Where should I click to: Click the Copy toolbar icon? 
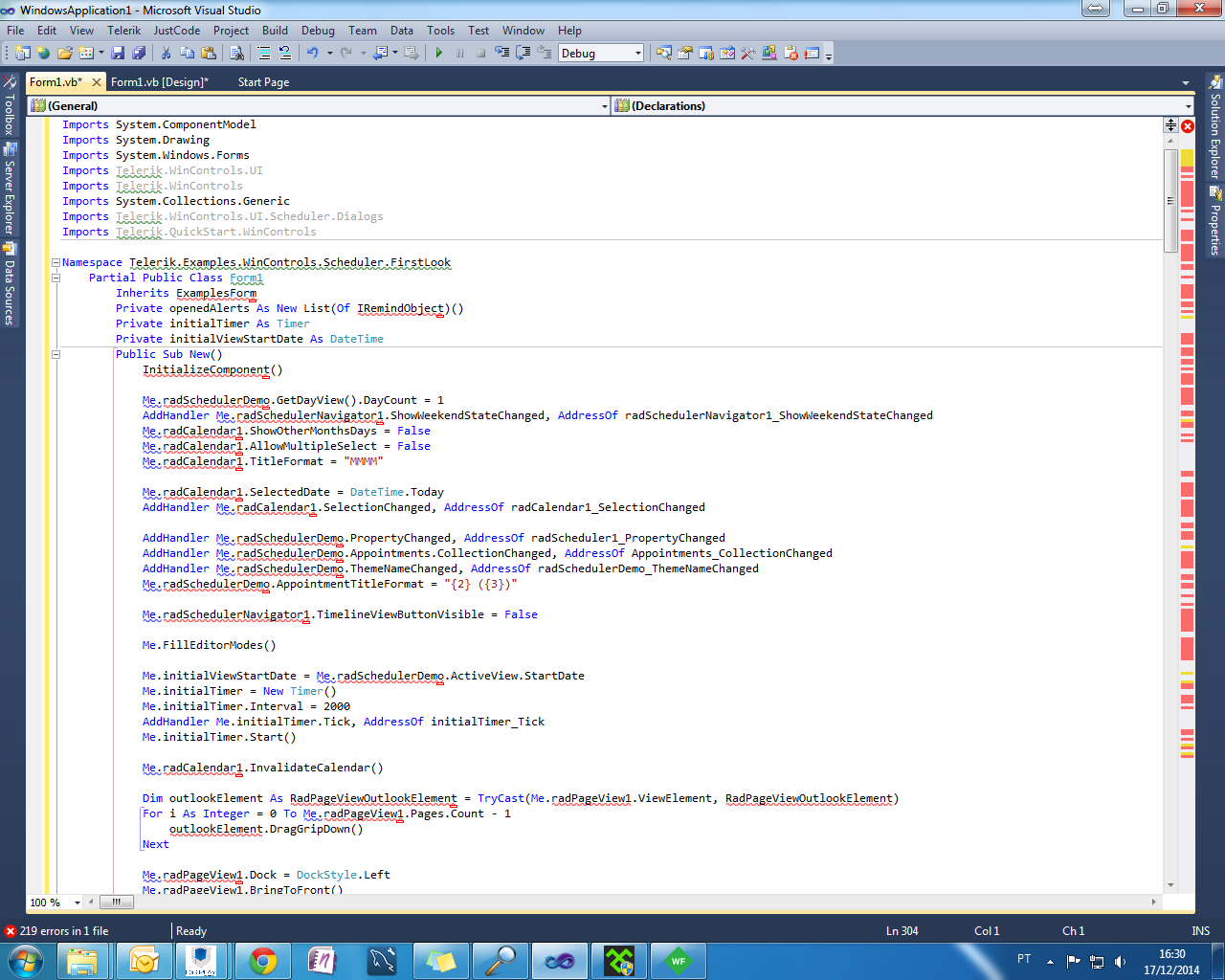(187, 54)
